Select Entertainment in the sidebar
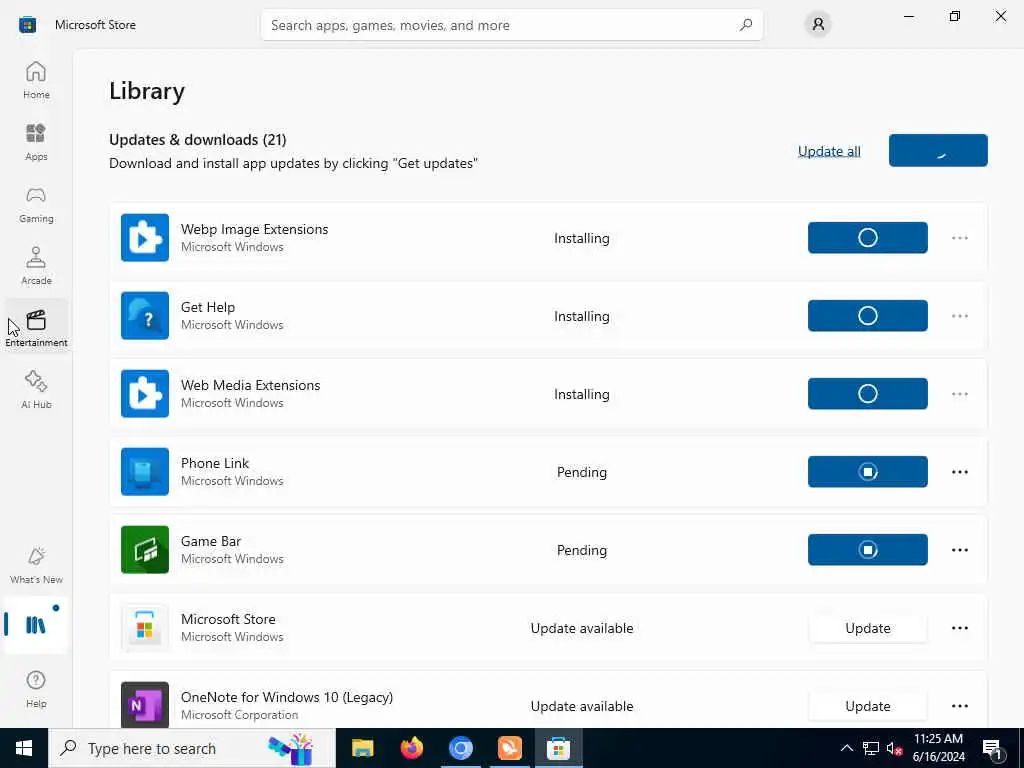Image resolution: width=1024 pixels, height=768 pixels. [x=36, y=328]
